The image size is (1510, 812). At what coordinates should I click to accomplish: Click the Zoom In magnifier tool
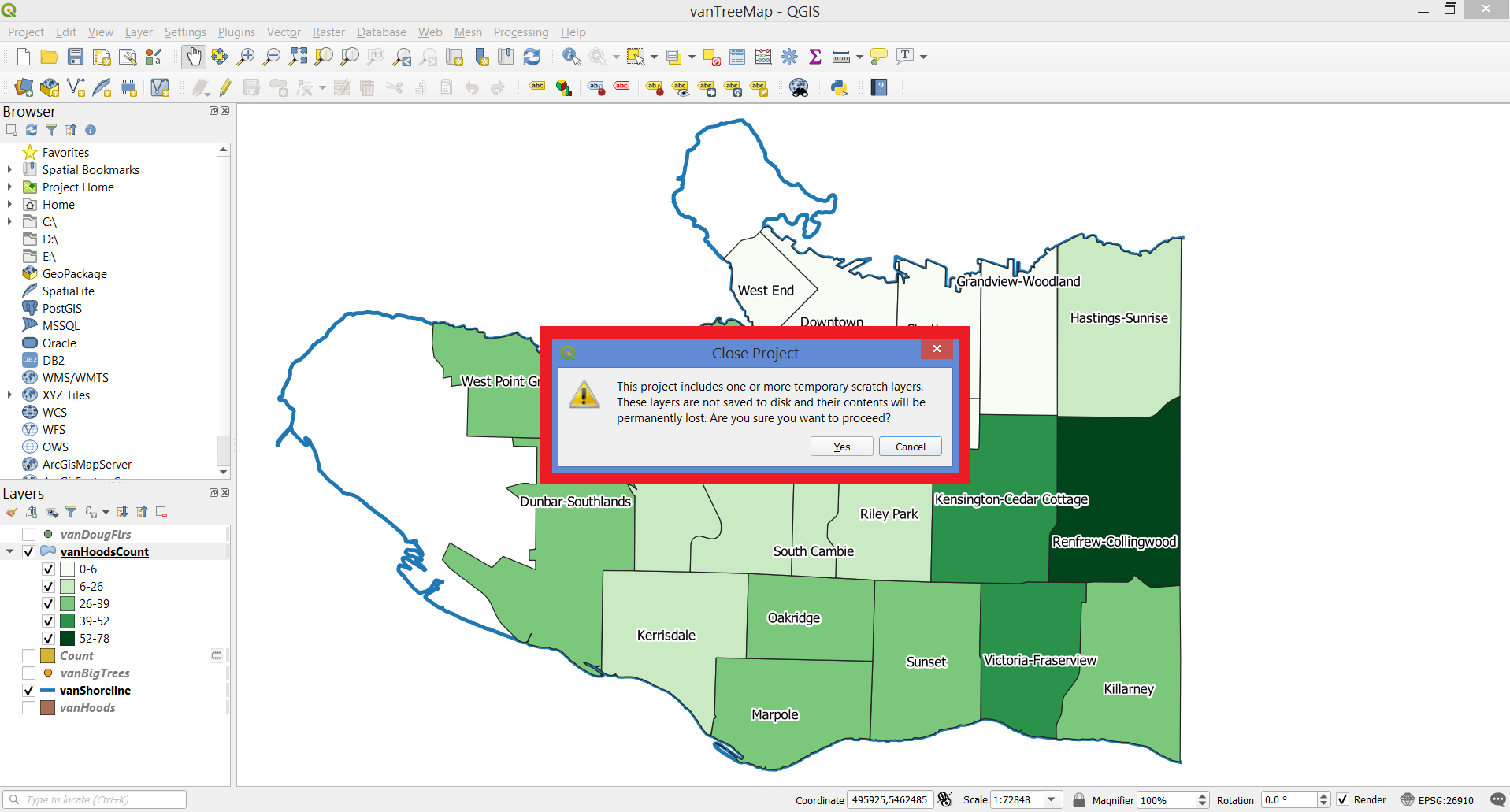[x=246, y=57]
